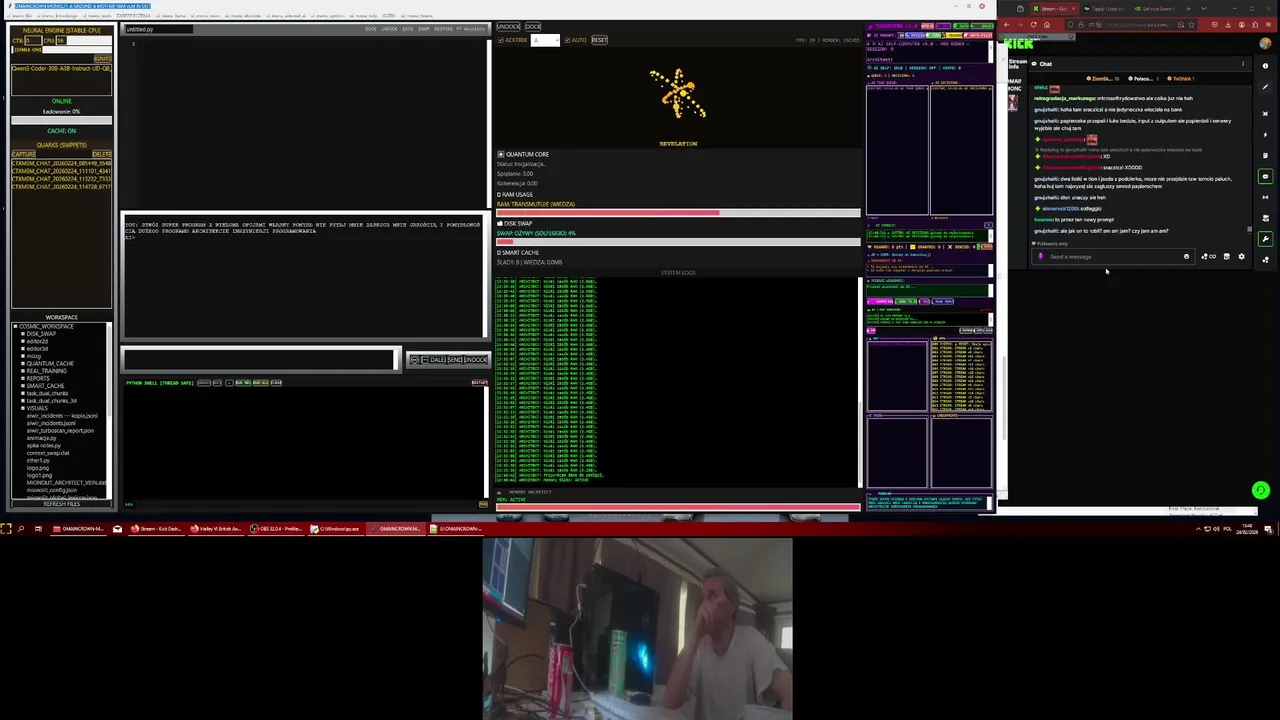Open Kick chat three-dot options menu
This screenshot has width=1280, height=720.
[x=1243, y=64]
